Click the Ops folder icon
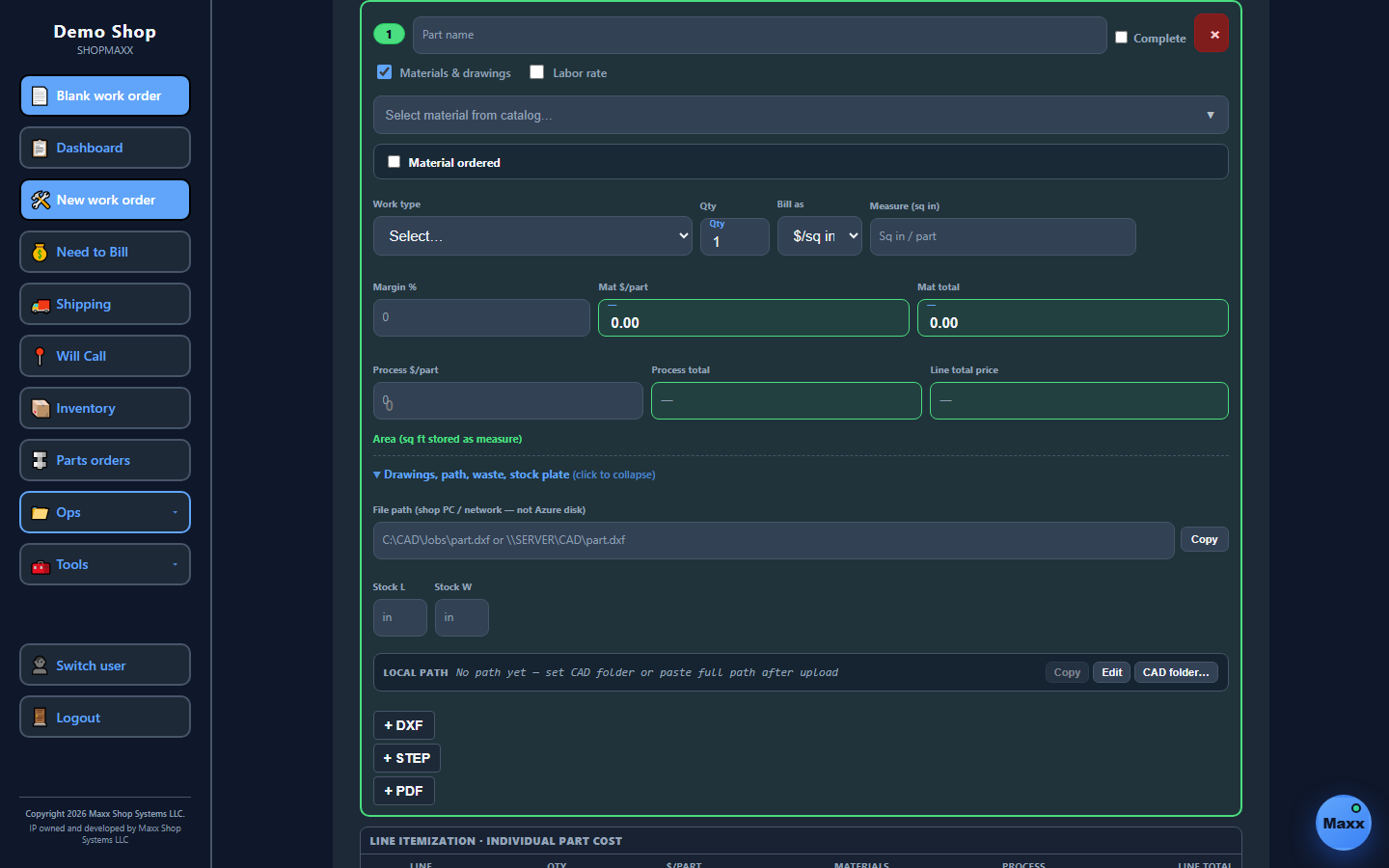This screenshot has width=1389, height=868. coord(40,513)
